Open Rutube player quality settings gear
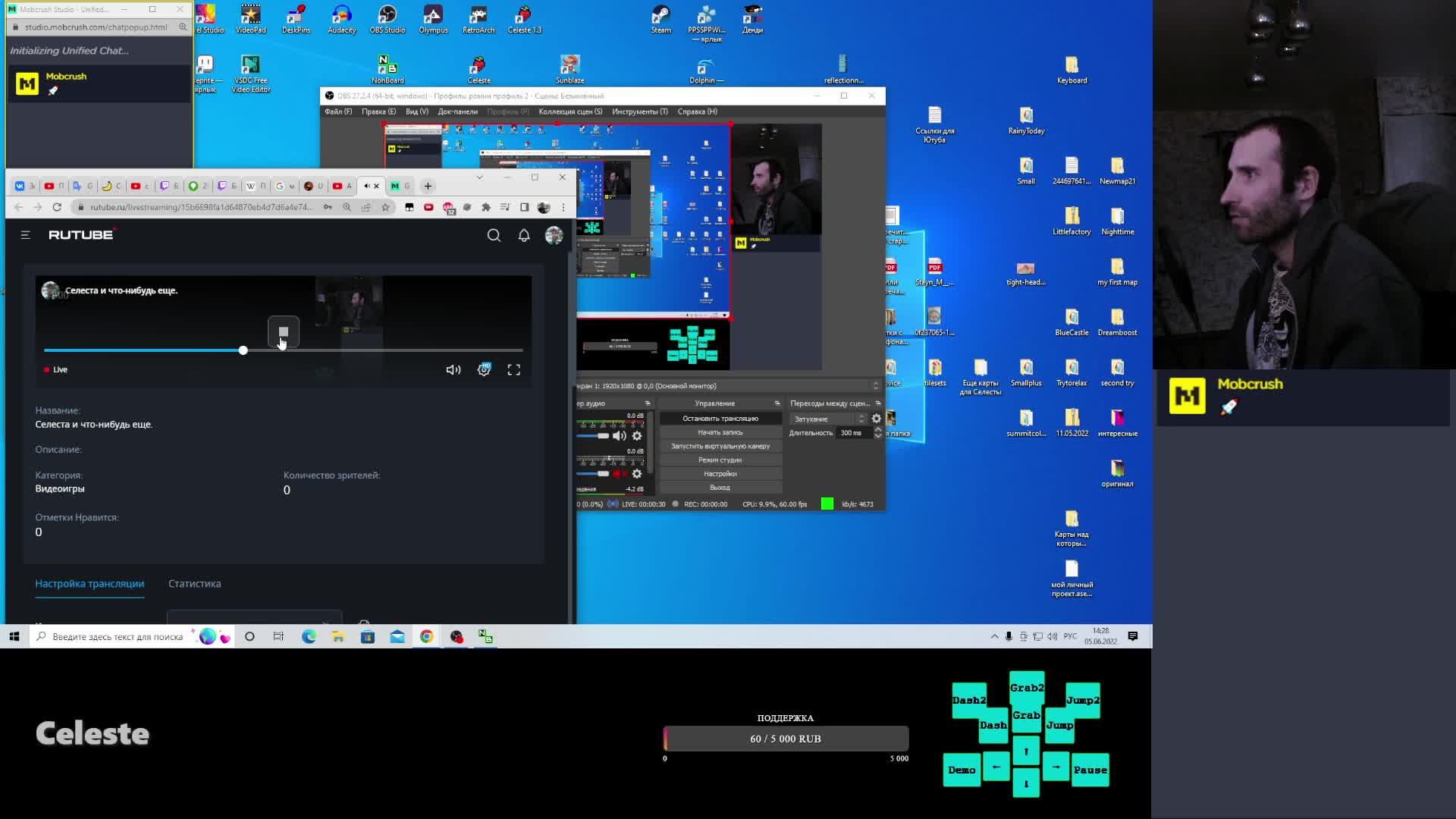The width and height of the screenshot is (1456, 819). click(484, 370)
